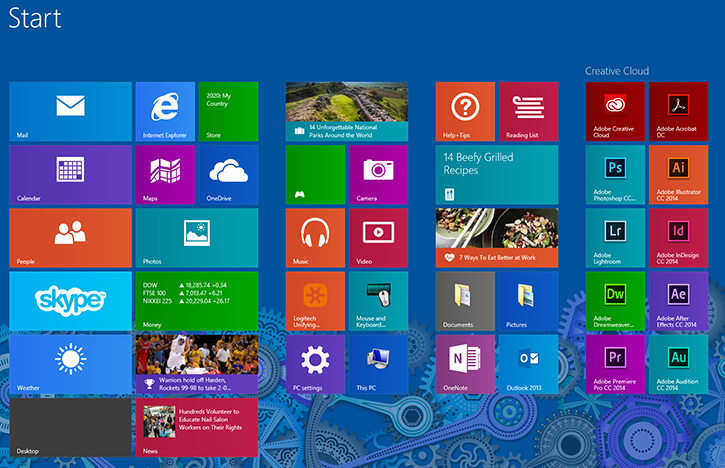Open the News tile about nail salon workers
Viewport: 725px width, 468px height.
[197, 428]
